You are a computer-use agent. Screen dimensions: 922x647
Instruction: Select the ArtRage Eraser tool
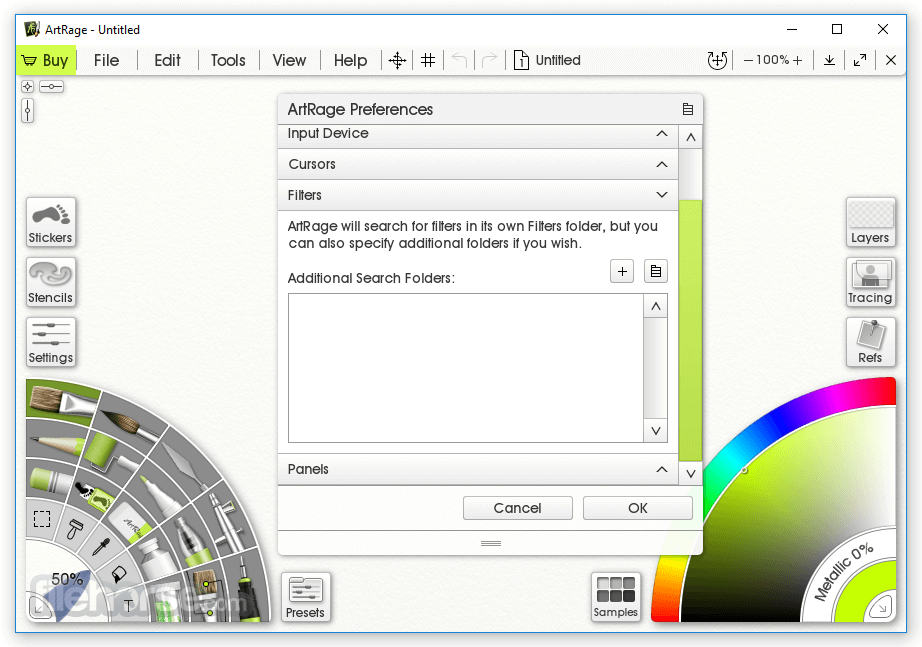click(131, 522)
